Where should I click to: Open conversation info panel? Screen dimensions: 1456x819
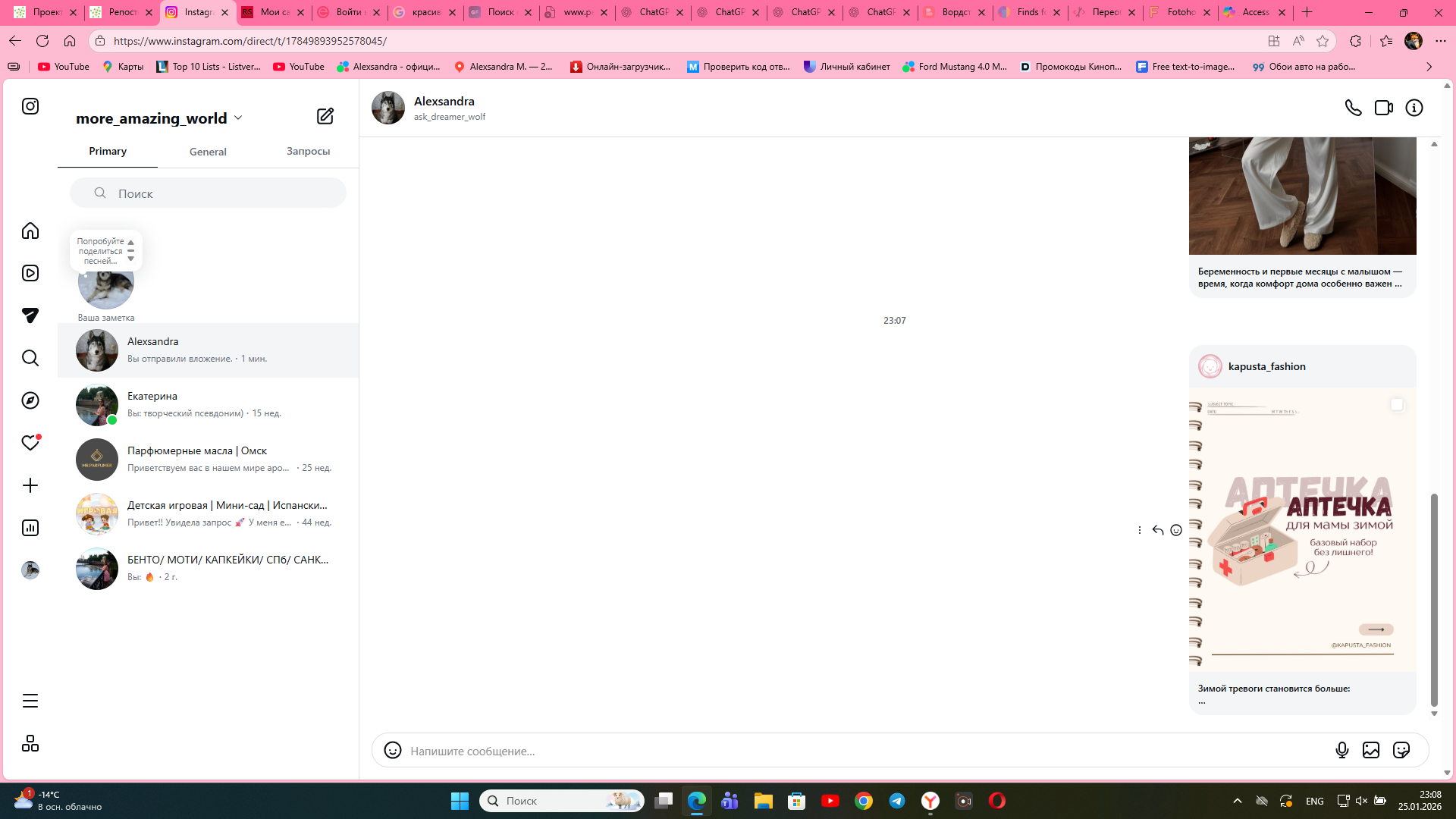click(1414, 108)
